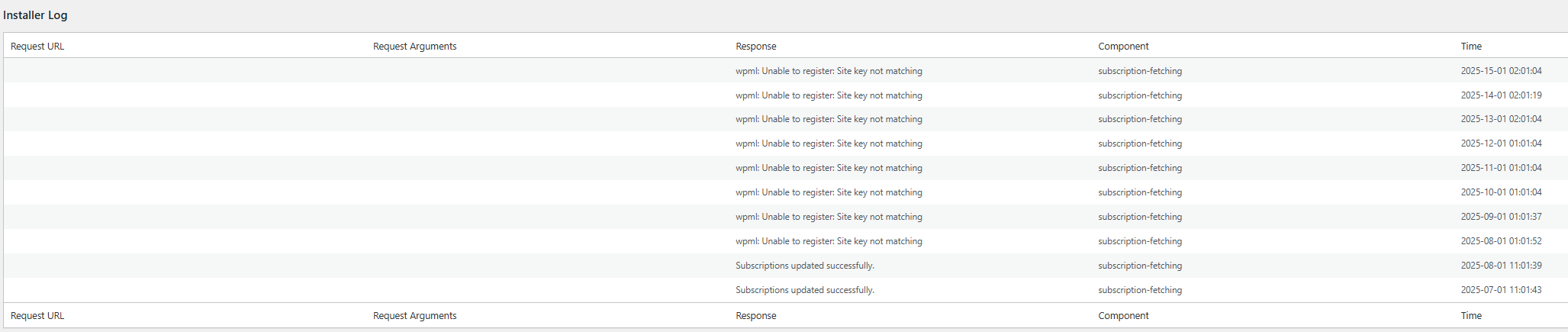Image resolution: width=1568 pixels, height=332 pixels.
Task: Click the bottom Time footer header
Action: pos(1471,316)
